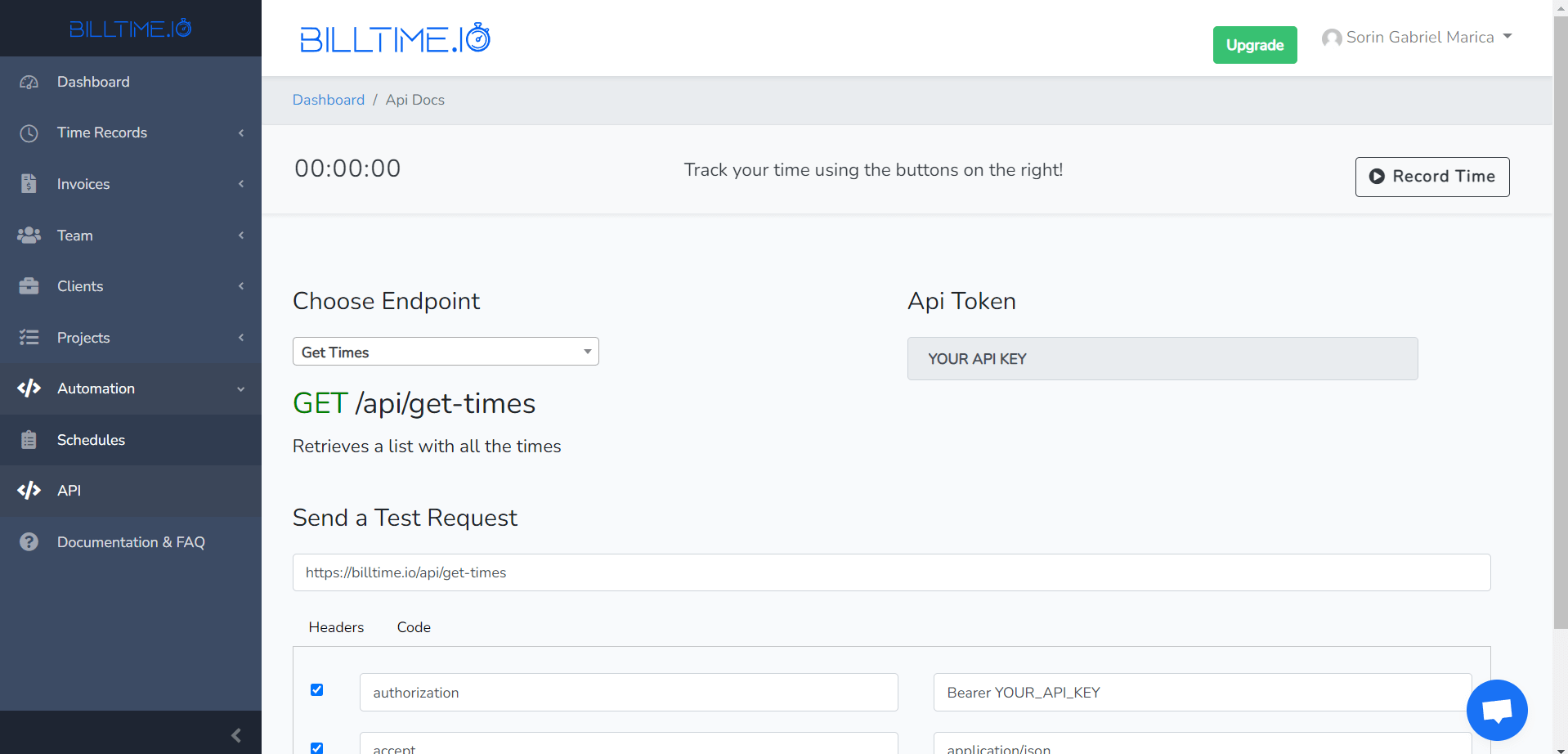Viewport: 1568px width, 754px height.
Task: Uncheck the accept header checkbox
Action: point(317,748)
